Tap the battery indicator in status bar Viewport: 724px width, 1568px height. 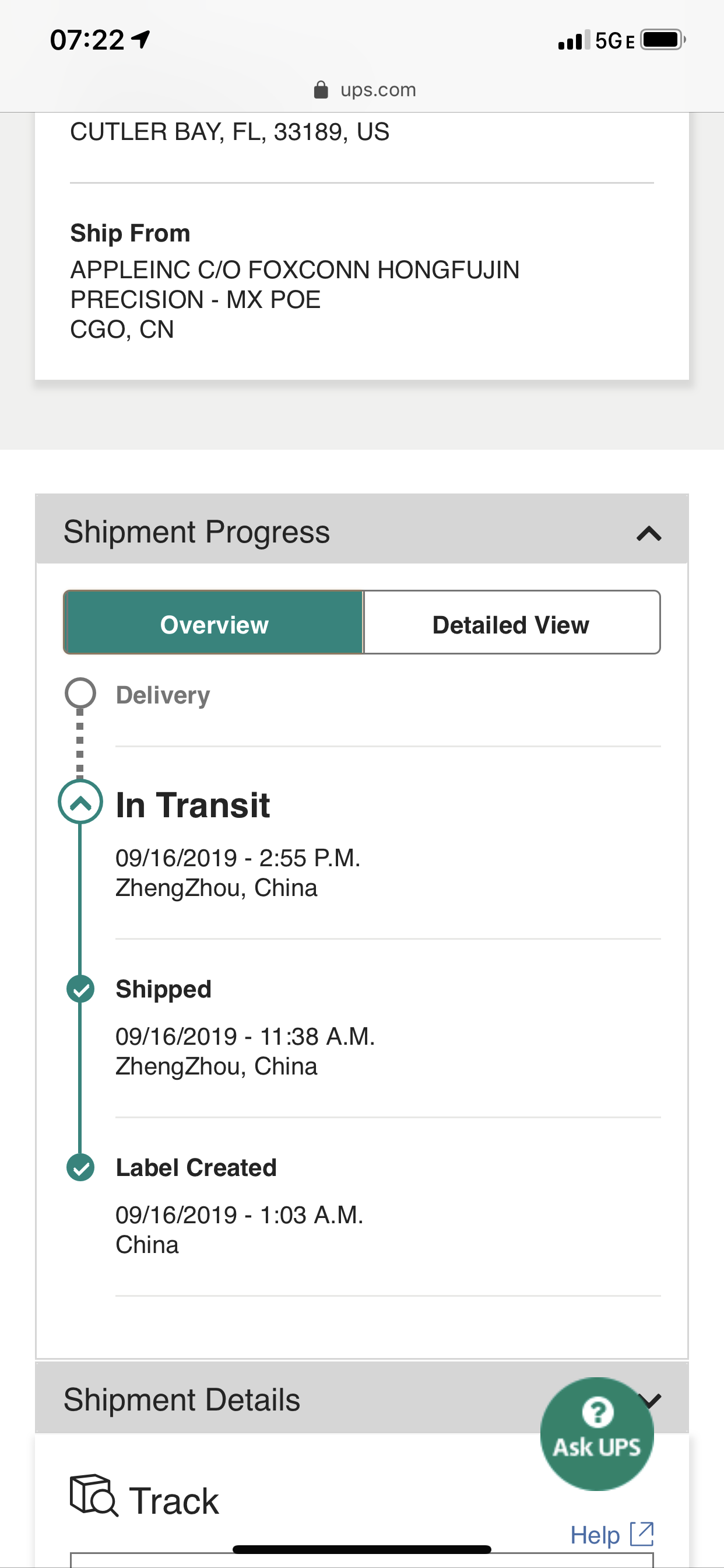tap(663, 40)
